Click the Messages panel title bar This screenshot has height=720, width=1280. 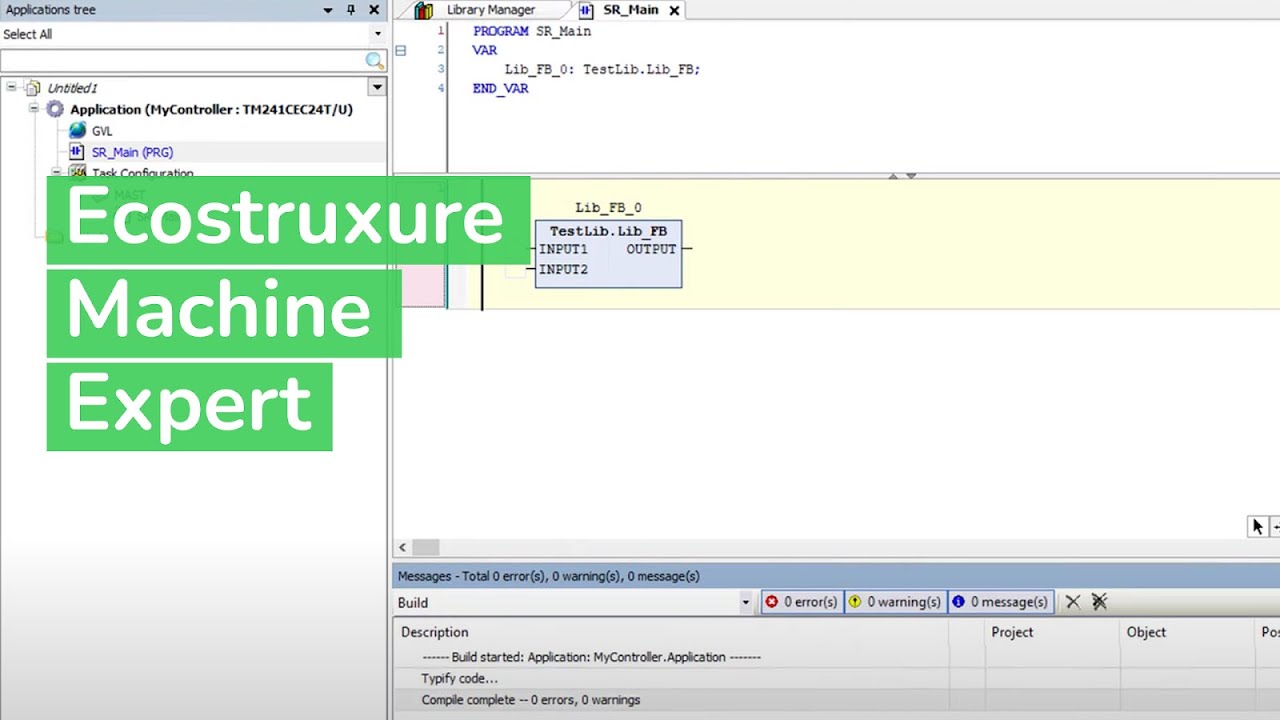click(836, 576)
